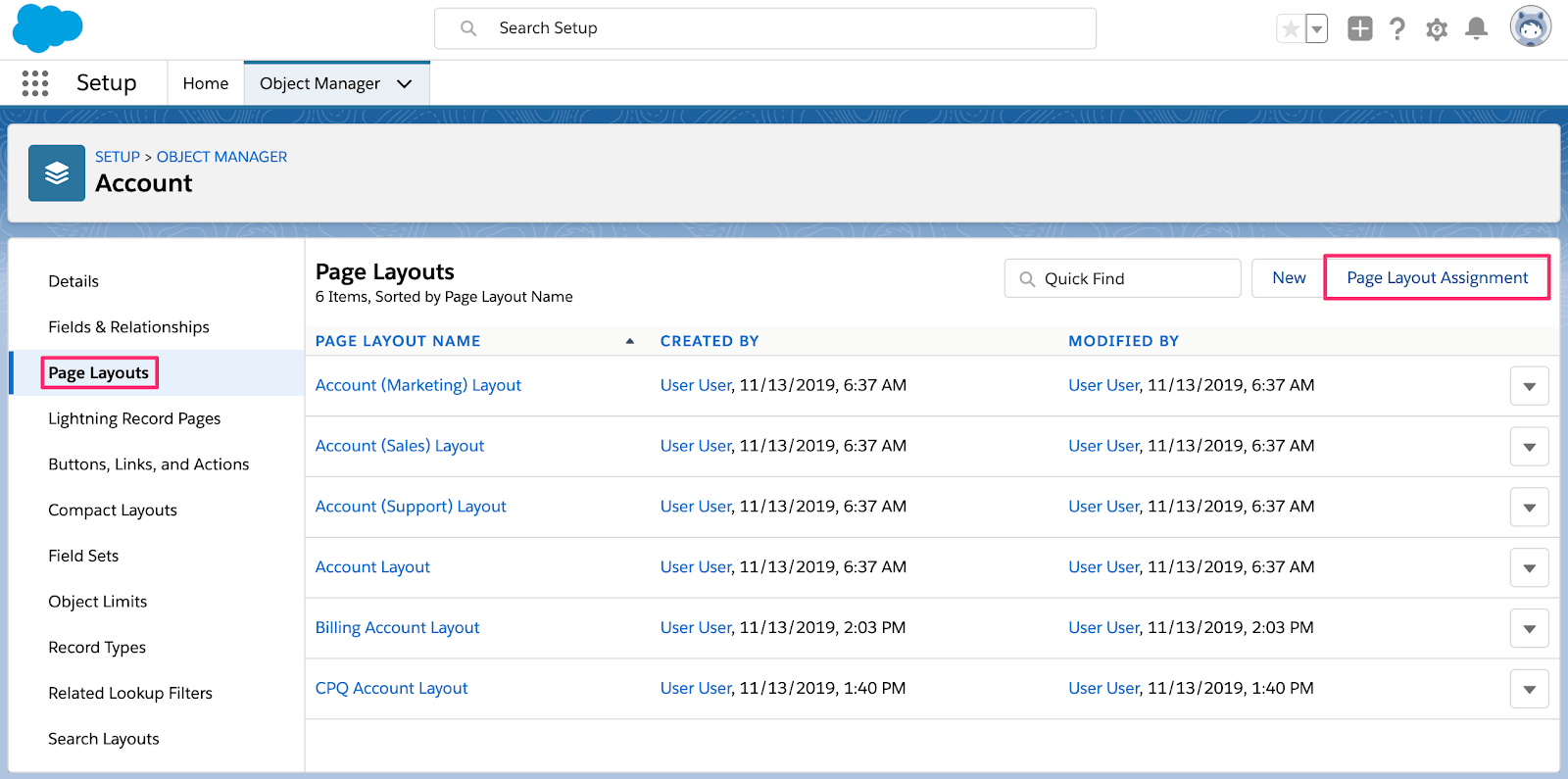Click the OBJECT MANAGER breadcrumb link

click(222, 157)
